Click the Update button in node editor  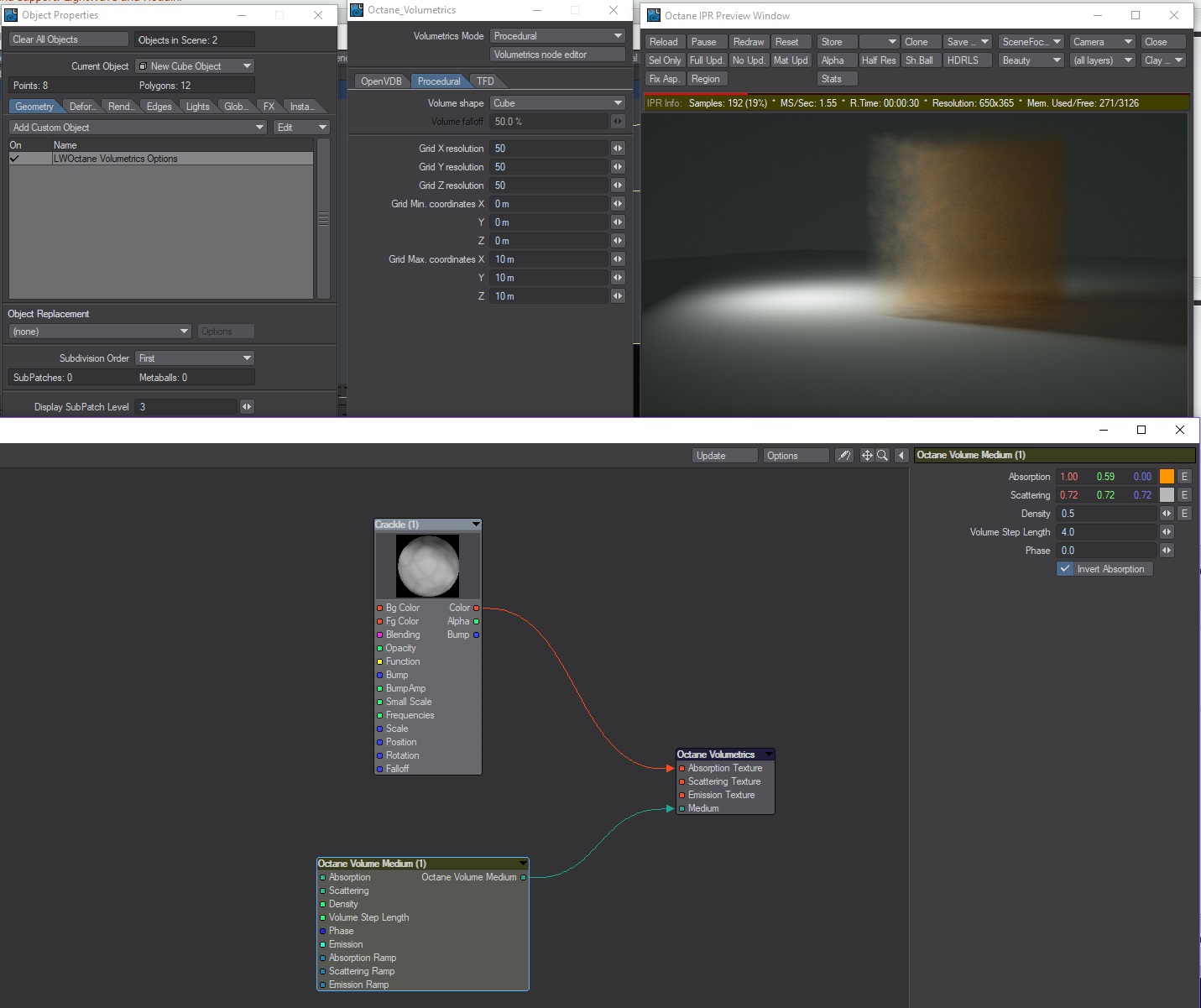(x=726, y=455)
